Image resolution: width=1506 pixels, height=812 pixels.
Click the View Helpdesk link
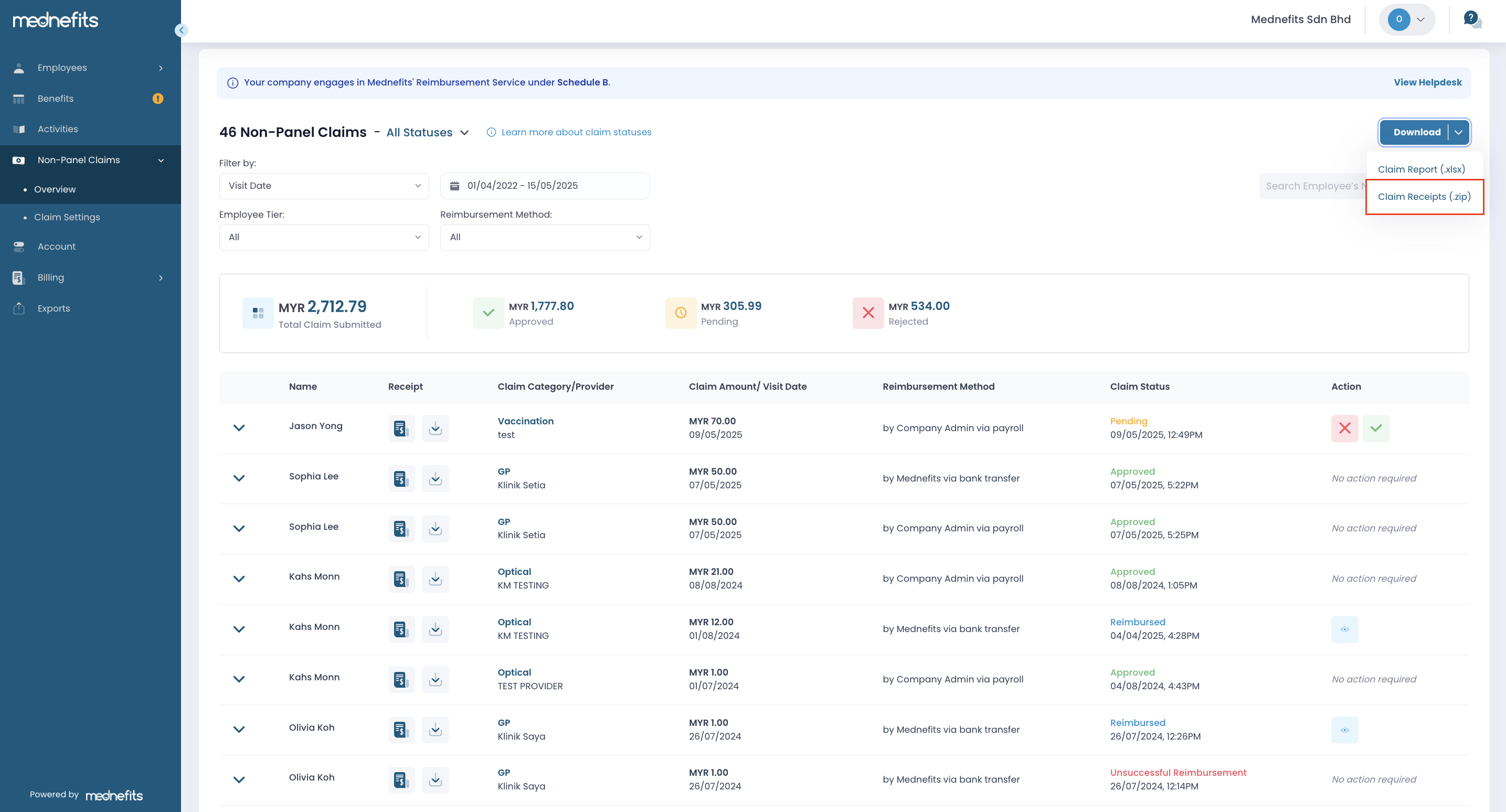1427,82
